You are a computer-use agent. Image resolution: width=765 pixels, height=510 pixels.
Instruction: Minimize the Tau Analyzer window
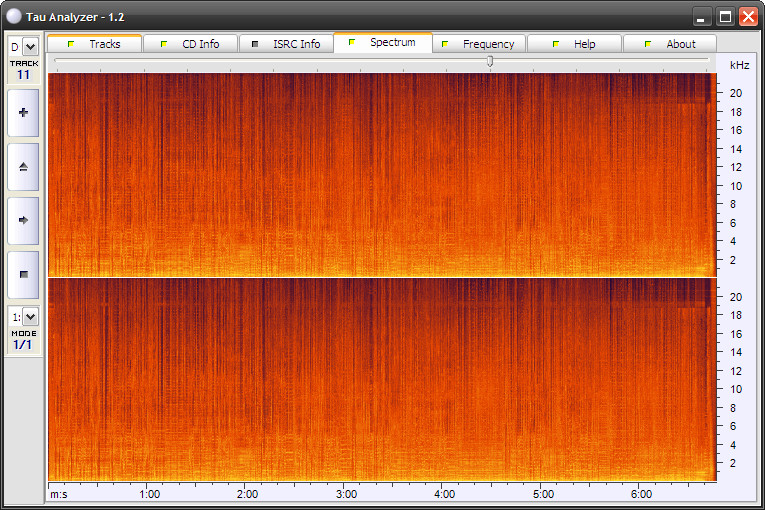(702, 16)
